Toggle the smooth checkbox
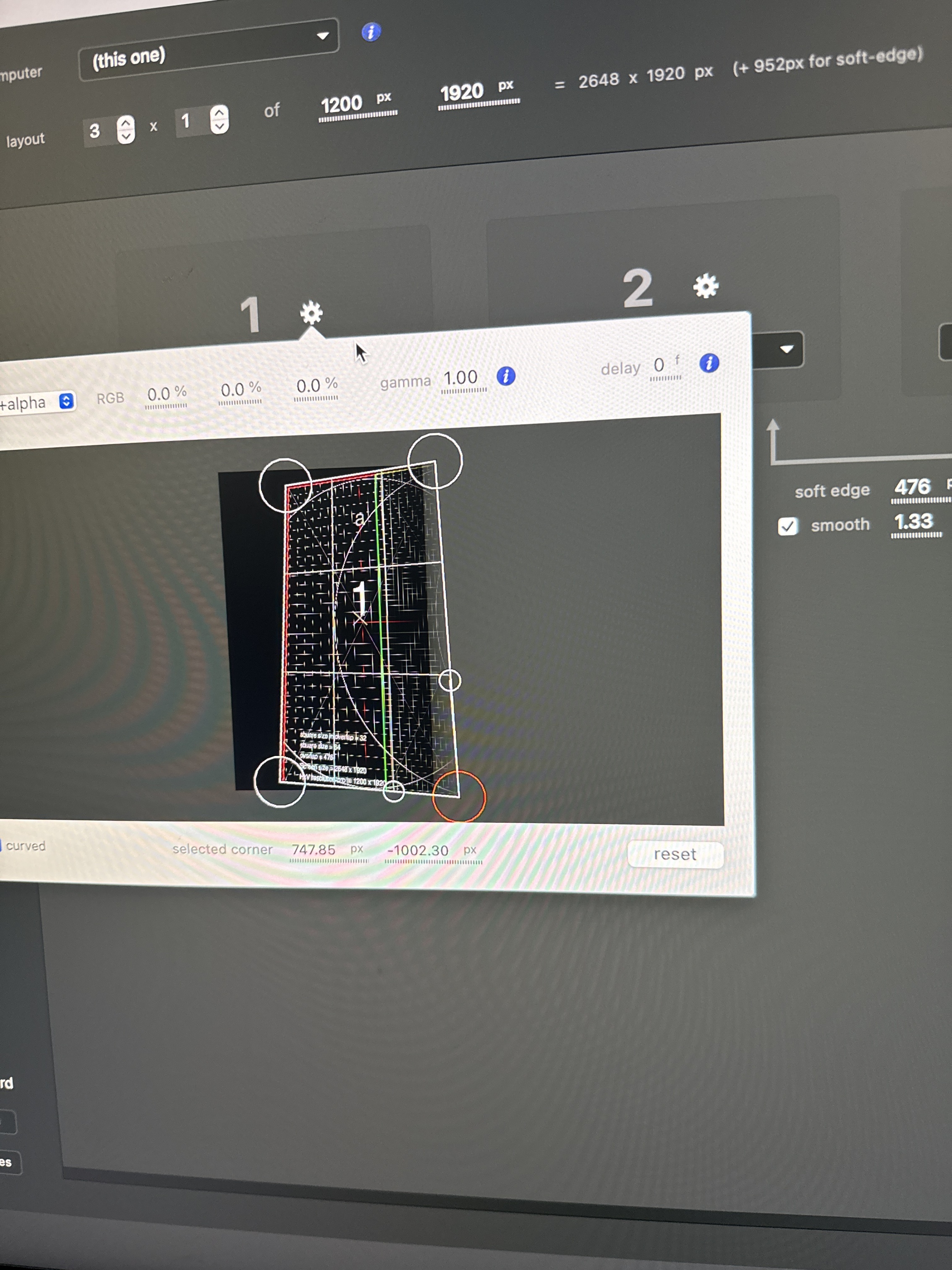The width and height of the screenshot is (952, 1270). point(787,526)
